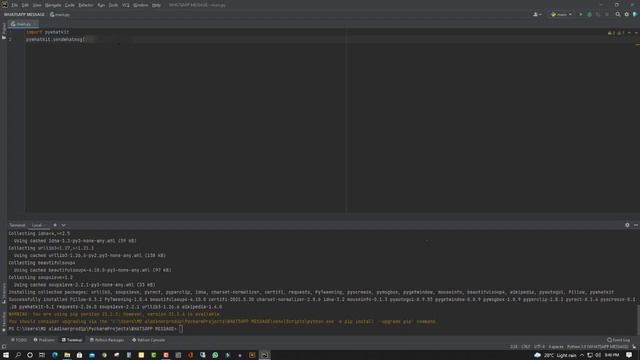640x360 pixels.
Task: Open the Project tool window sidebar button
Action: point(4,31)
